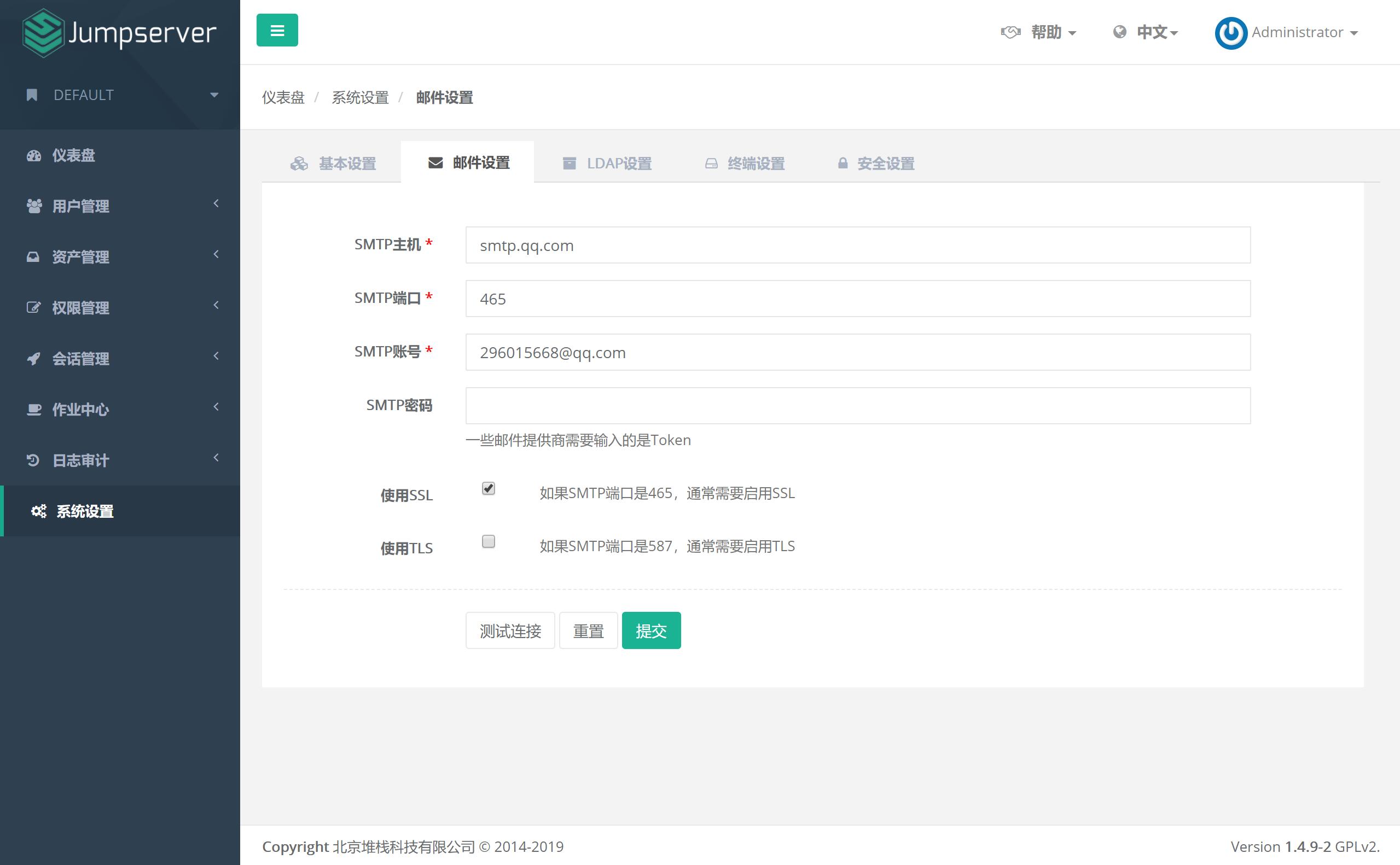Go to the 安全设置 tab

pyautogui.click(x=876, y=163)
